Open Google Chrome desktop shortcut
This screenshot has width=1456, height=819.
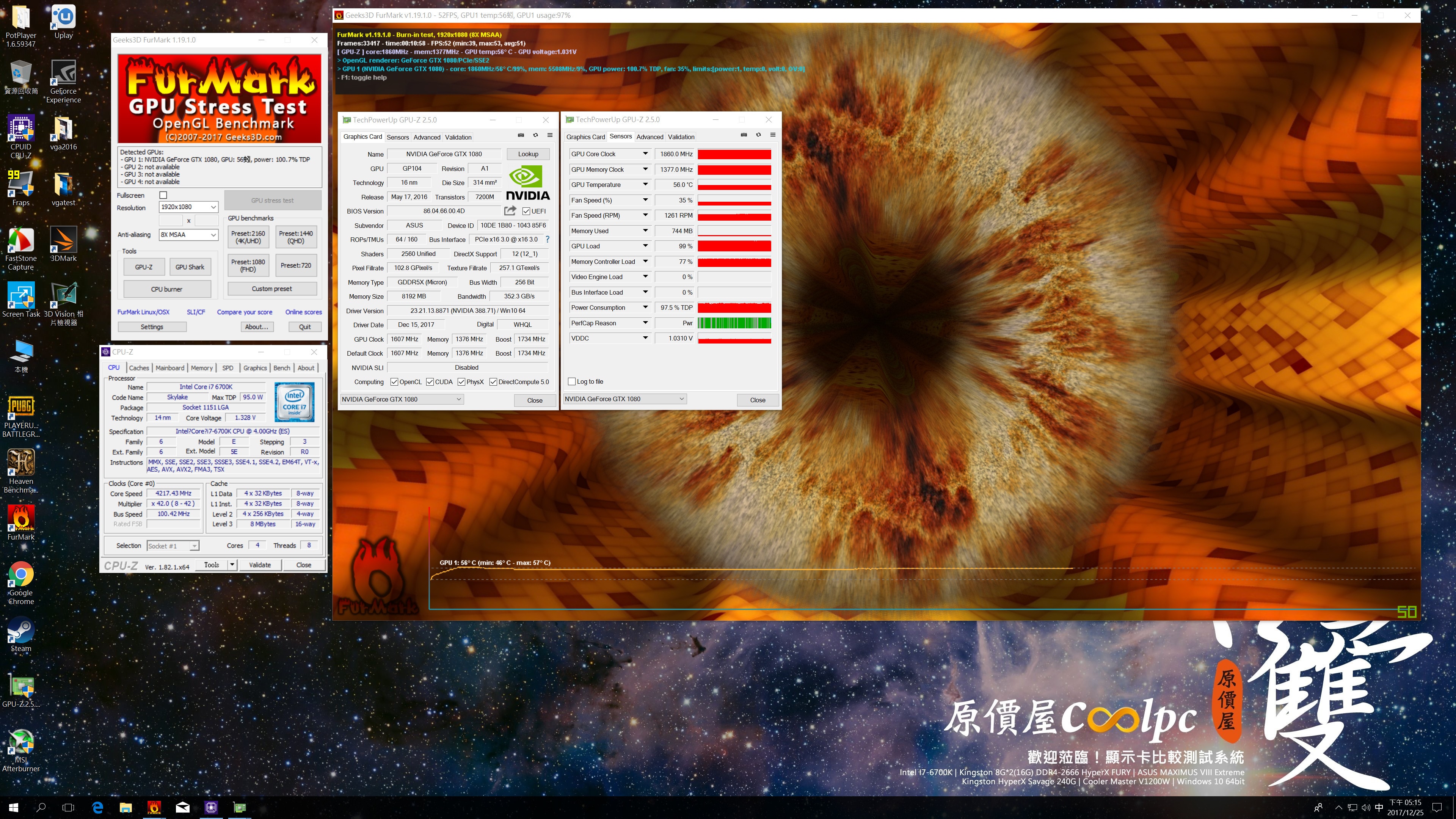pyautogui.click(x=21, y=583)
